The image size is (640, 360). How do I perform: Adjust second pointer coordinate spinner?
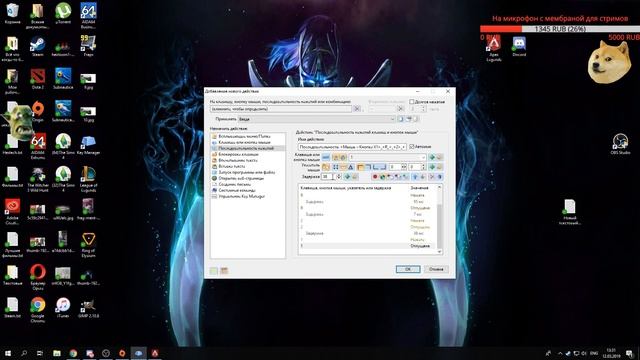point(423,167)
